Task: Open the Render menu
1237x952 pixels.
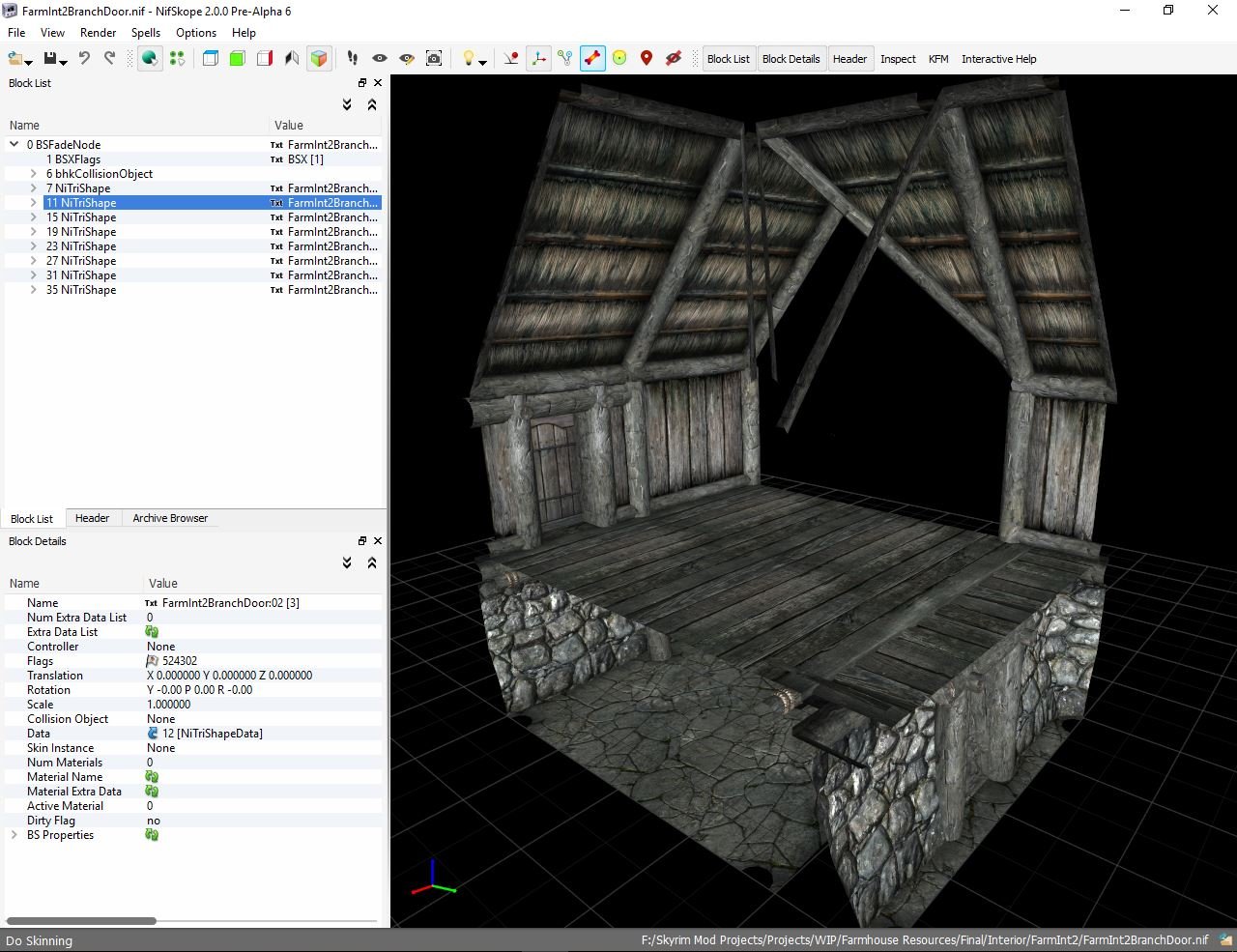Action: pyautogui.click(x=99, y=32)
